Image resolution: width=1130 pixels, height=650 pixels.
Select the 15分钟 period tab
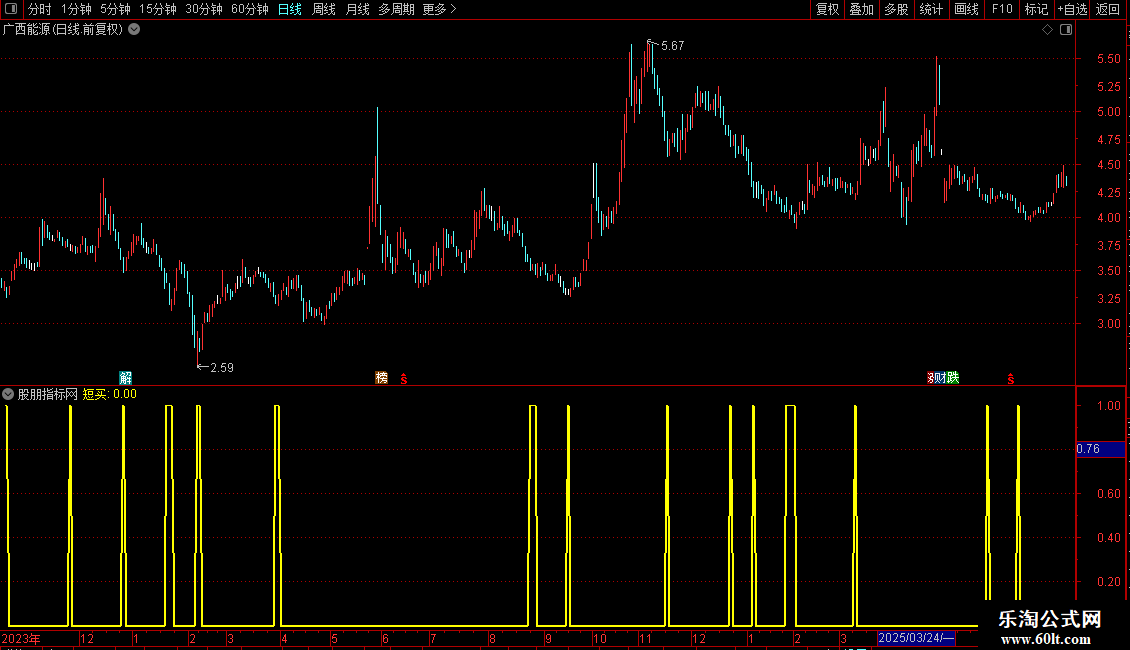(158, 9)
